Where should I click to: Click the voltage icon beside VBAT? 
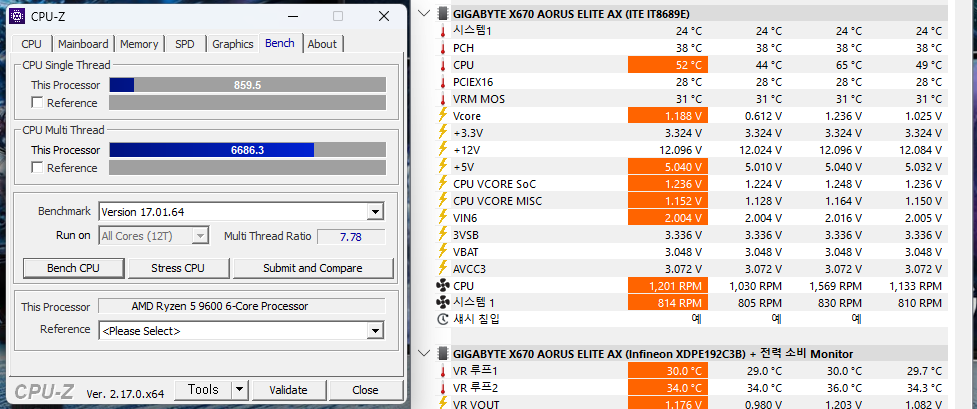(x=443, y=251)
